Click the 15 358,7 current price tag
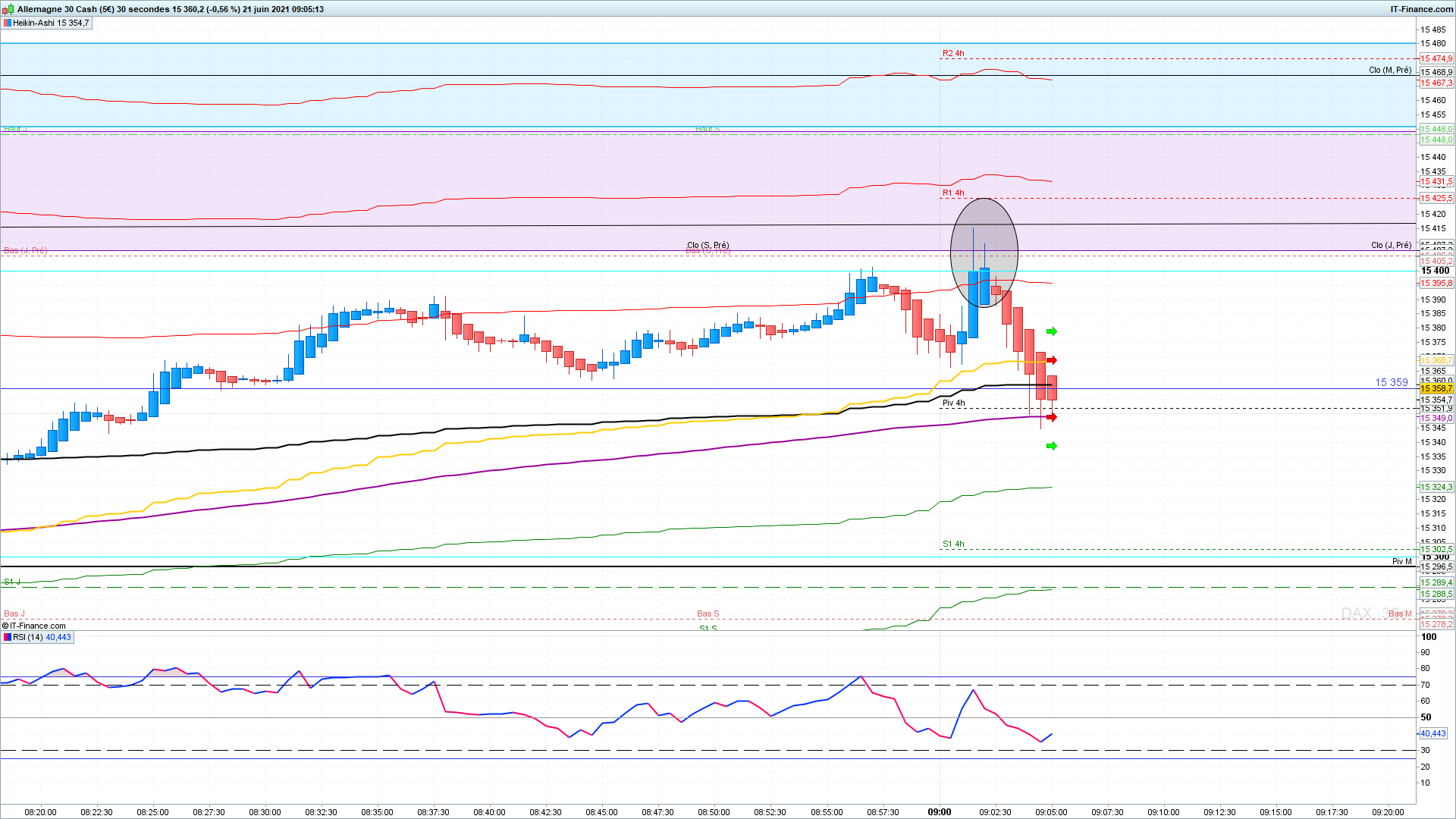The width and height of the screenshot is (1456, 819). click(x=1436, y=389)
